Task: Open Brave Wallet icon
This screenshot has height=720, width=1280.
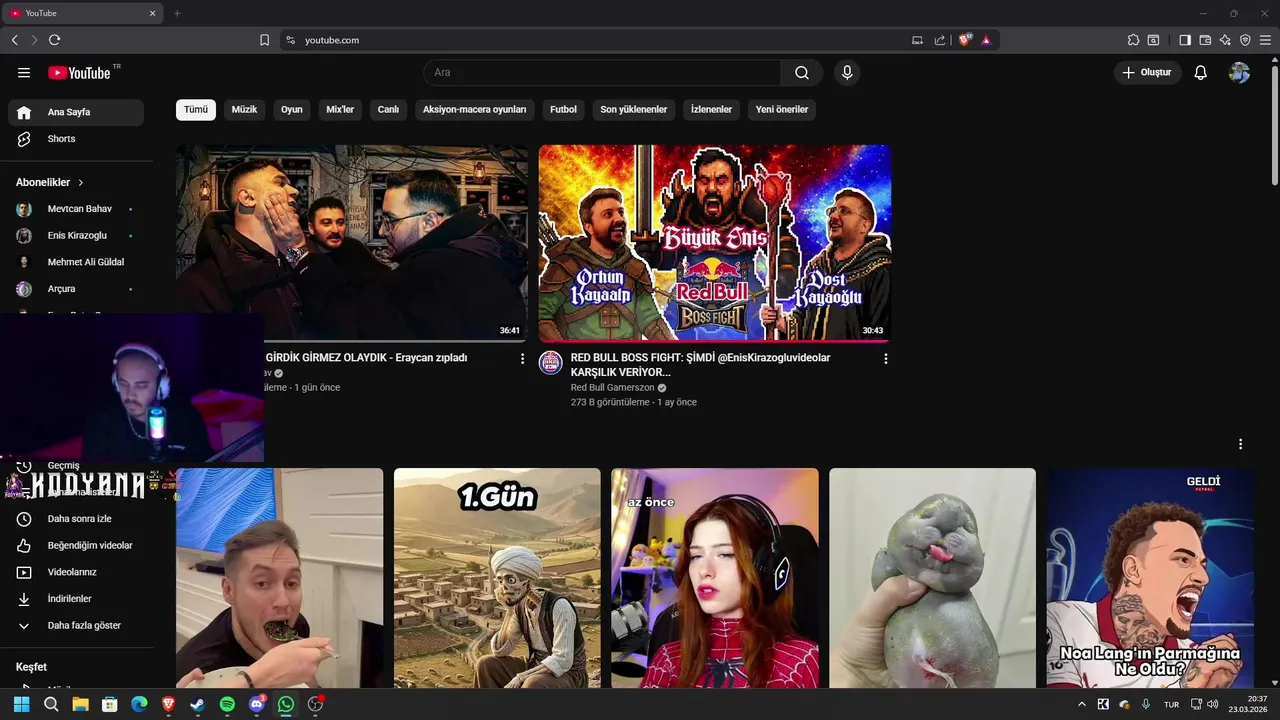Action: point(1205,40)
